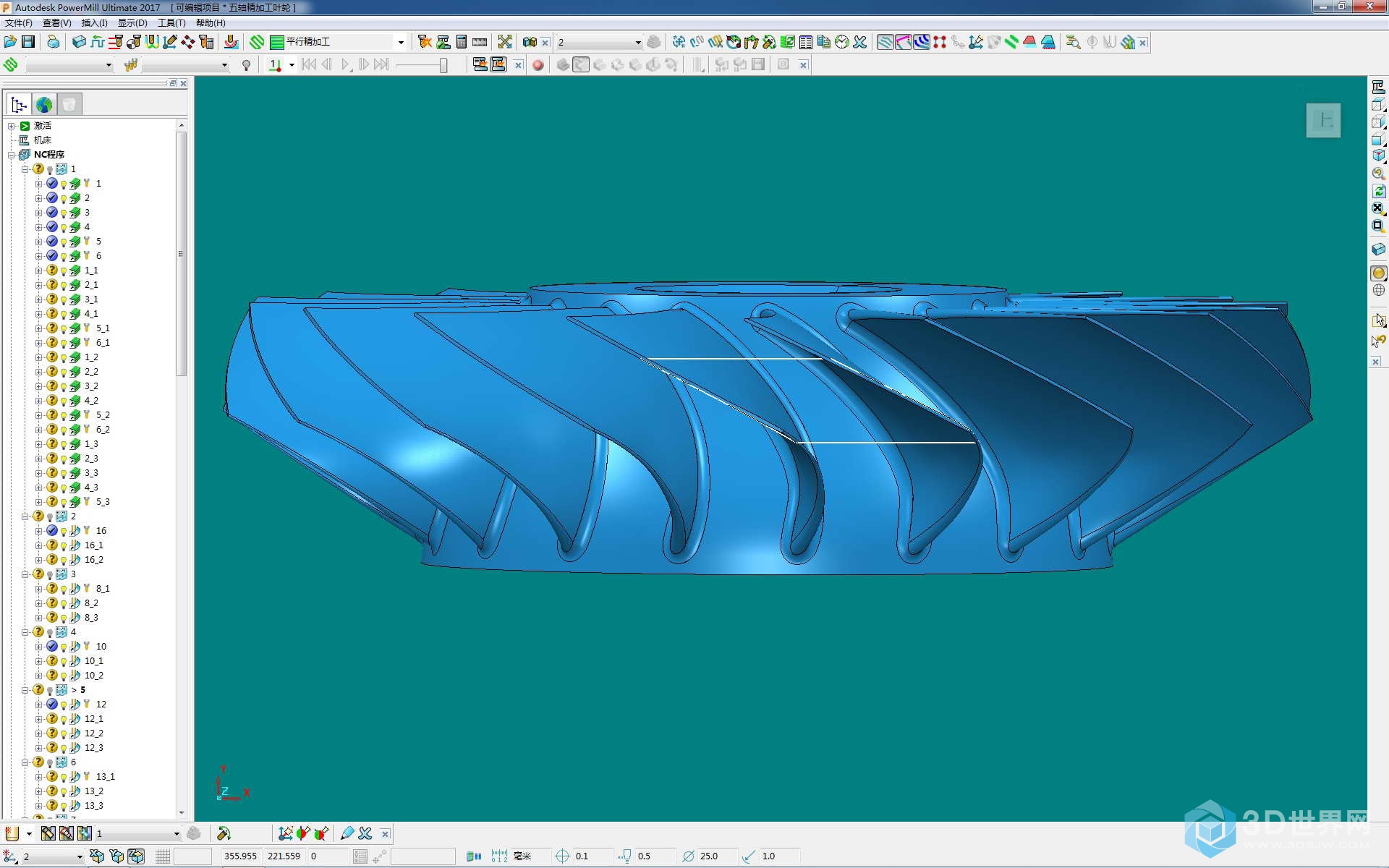Toggle light bulb for toolpath 1_1

coord(64,271)
